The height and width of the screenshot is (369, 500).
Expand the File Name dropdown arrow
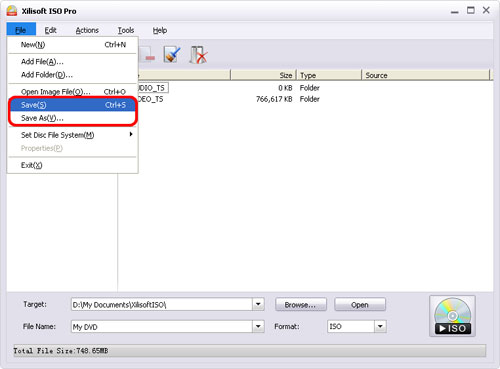point(258,326)
